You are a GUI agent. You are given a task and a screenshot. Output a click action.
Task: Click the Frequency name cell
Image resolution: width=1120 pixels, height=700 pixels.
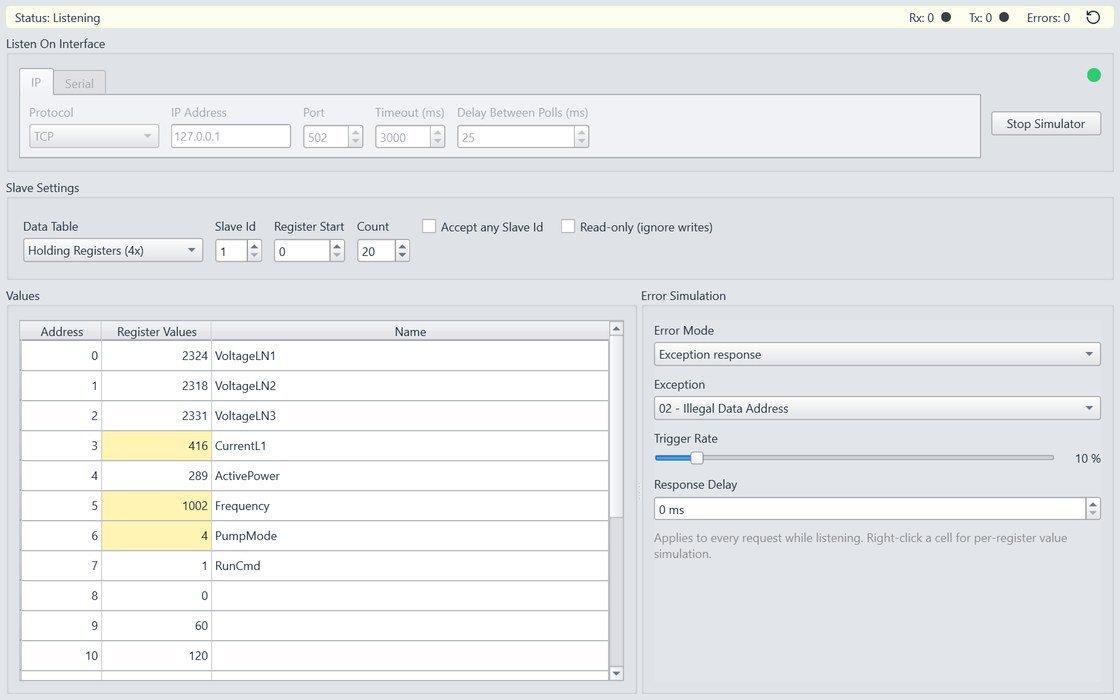(x=410, y=506)
